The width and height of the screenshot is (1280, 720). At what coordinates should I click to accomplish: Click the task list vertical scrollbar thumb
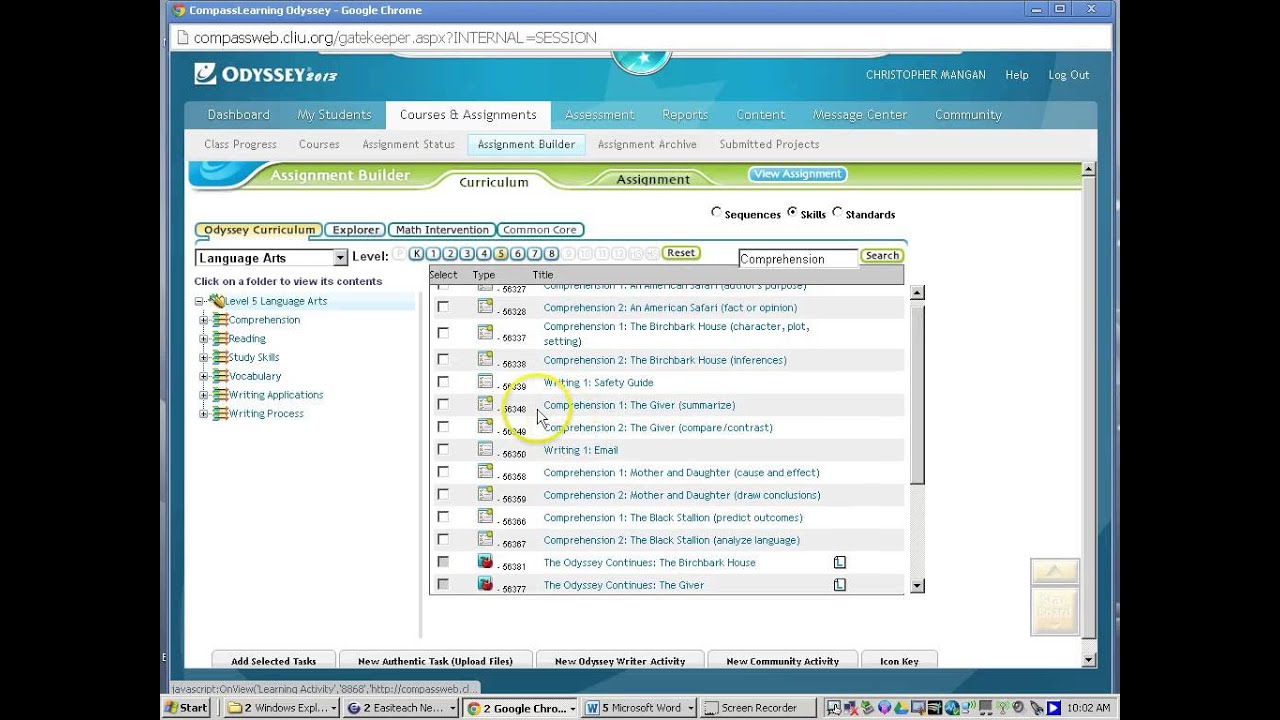(x=917, y=395)
